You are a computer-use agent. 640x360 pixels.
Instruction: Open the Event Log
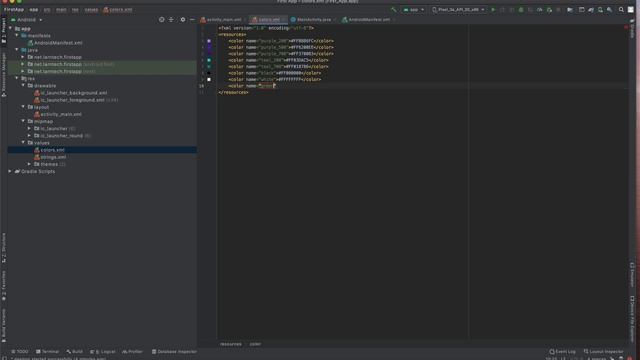pos(562,351)
